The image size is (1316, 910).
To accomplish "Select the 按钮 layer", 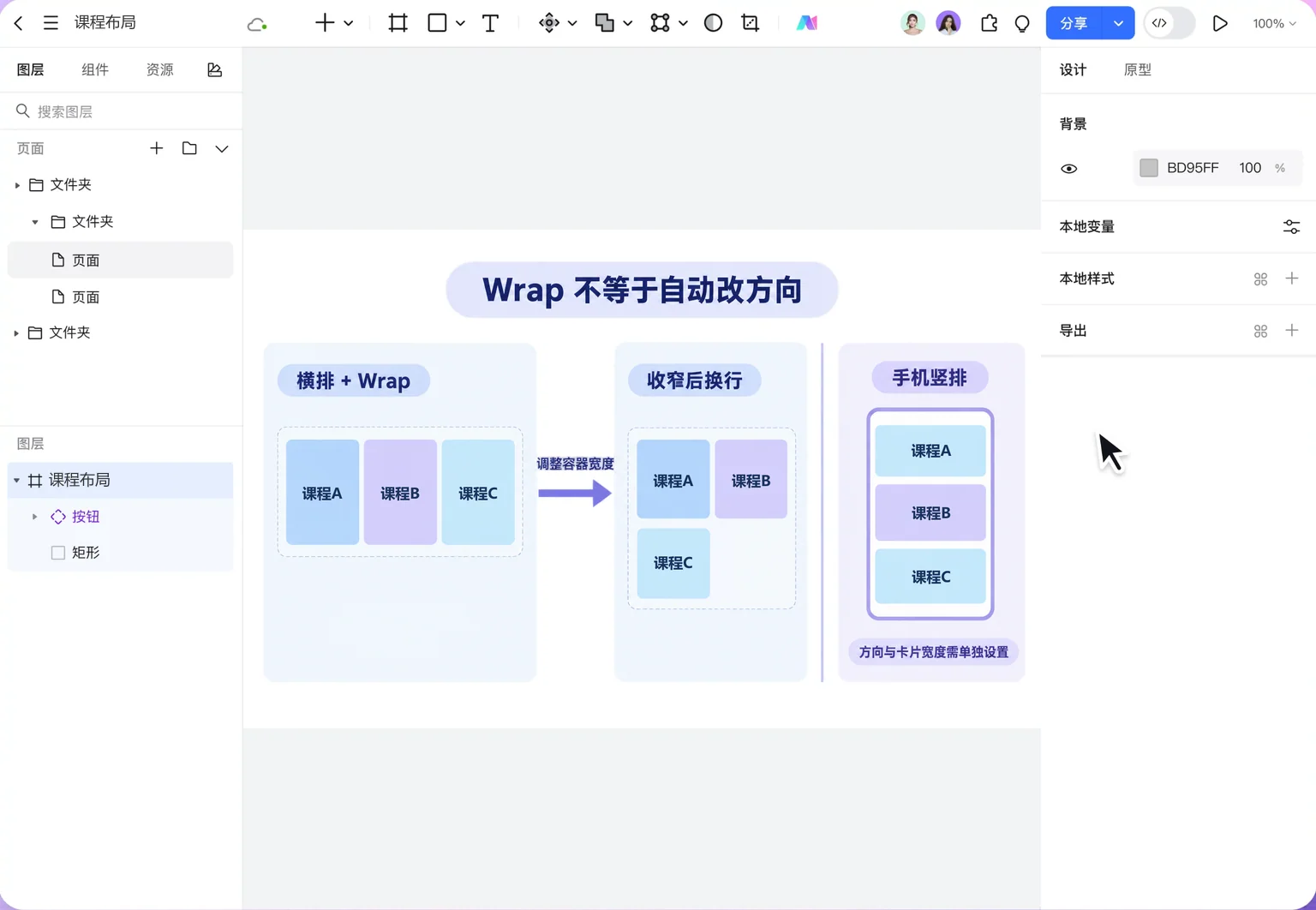I will (120, 517).
